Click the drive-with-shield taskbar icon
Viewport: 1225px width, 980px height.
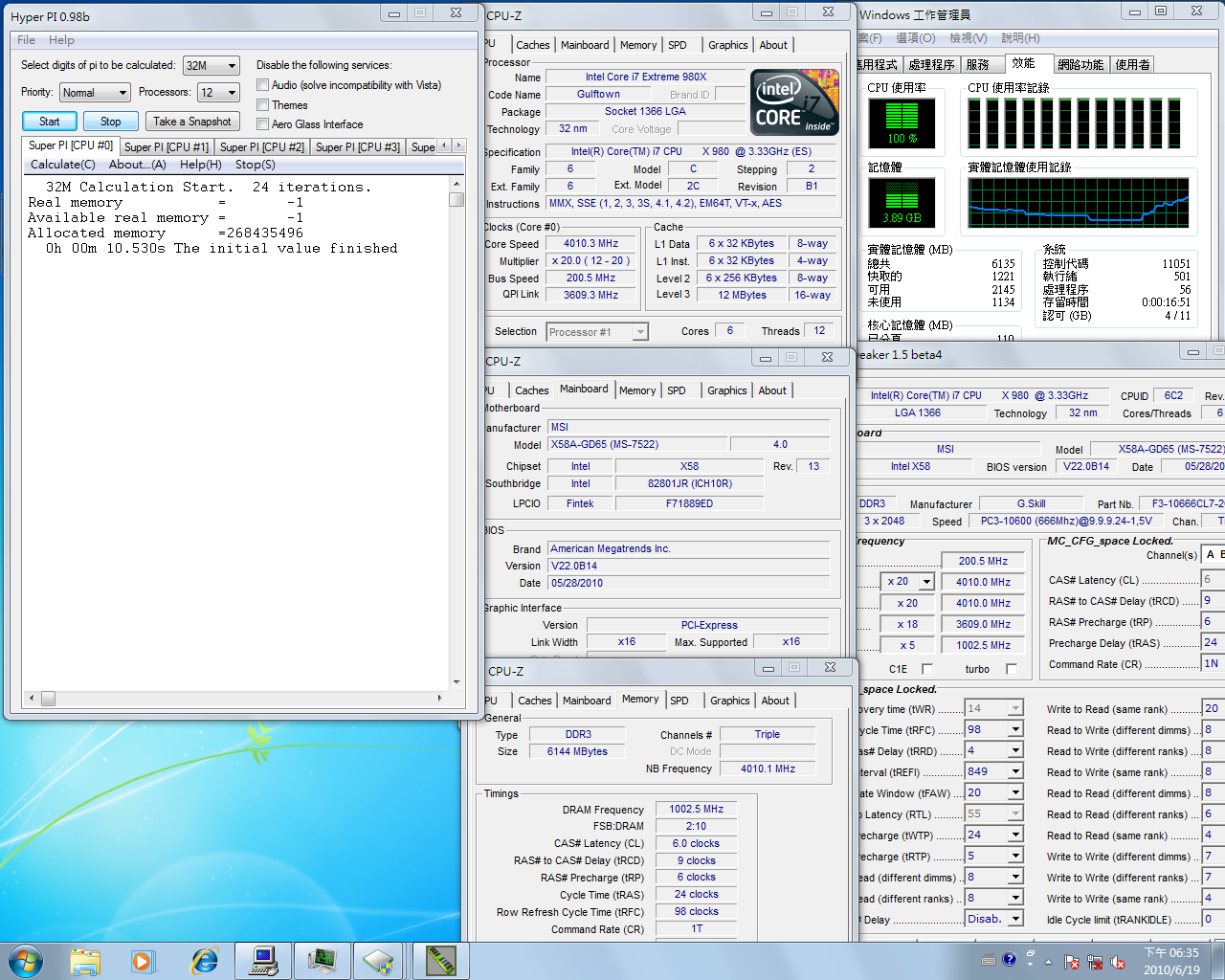[379, 961]
